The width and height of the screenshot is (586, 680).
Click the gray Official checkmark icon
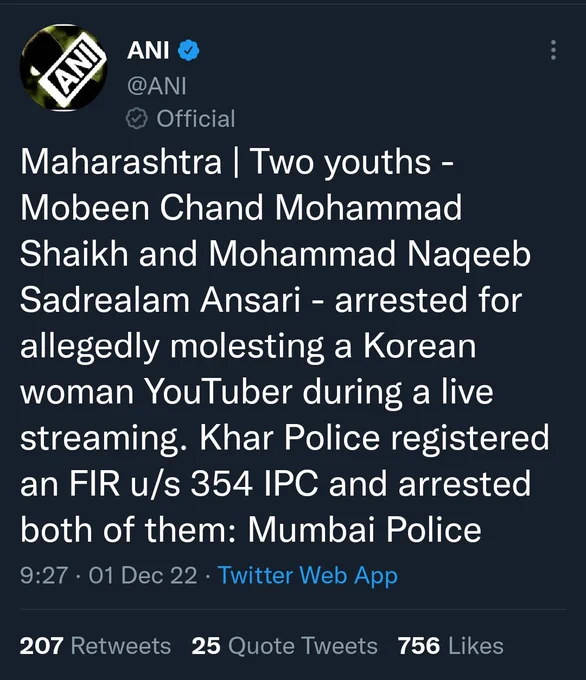(x=137, y=119)
